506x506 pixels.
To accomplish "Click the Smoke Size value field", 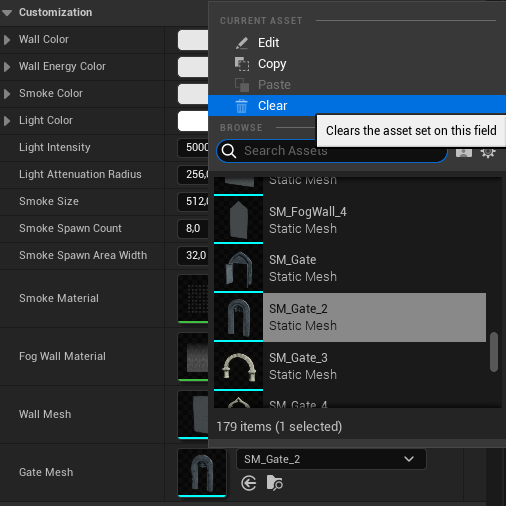I will click(193, 201).
